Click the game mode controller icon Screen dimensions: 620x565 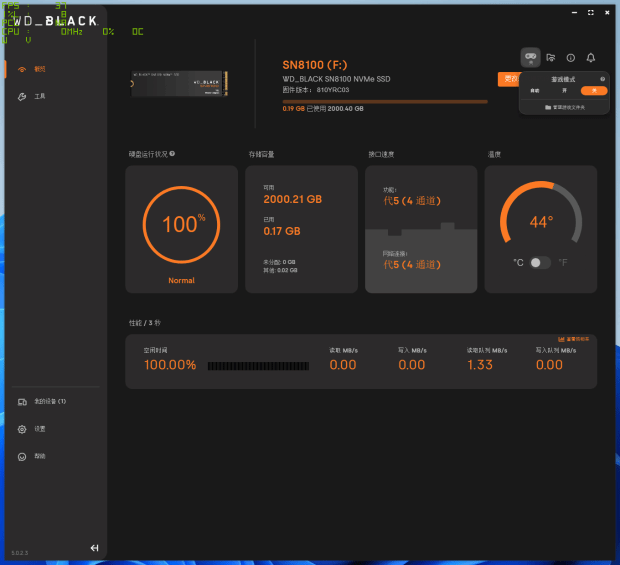[x=530, y=56]
